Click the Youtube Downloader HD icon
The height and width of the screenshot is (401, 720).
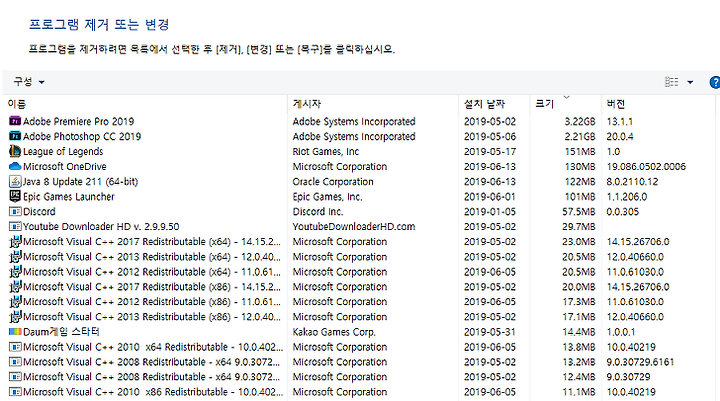pyautogui.click(x=15, y=226)
